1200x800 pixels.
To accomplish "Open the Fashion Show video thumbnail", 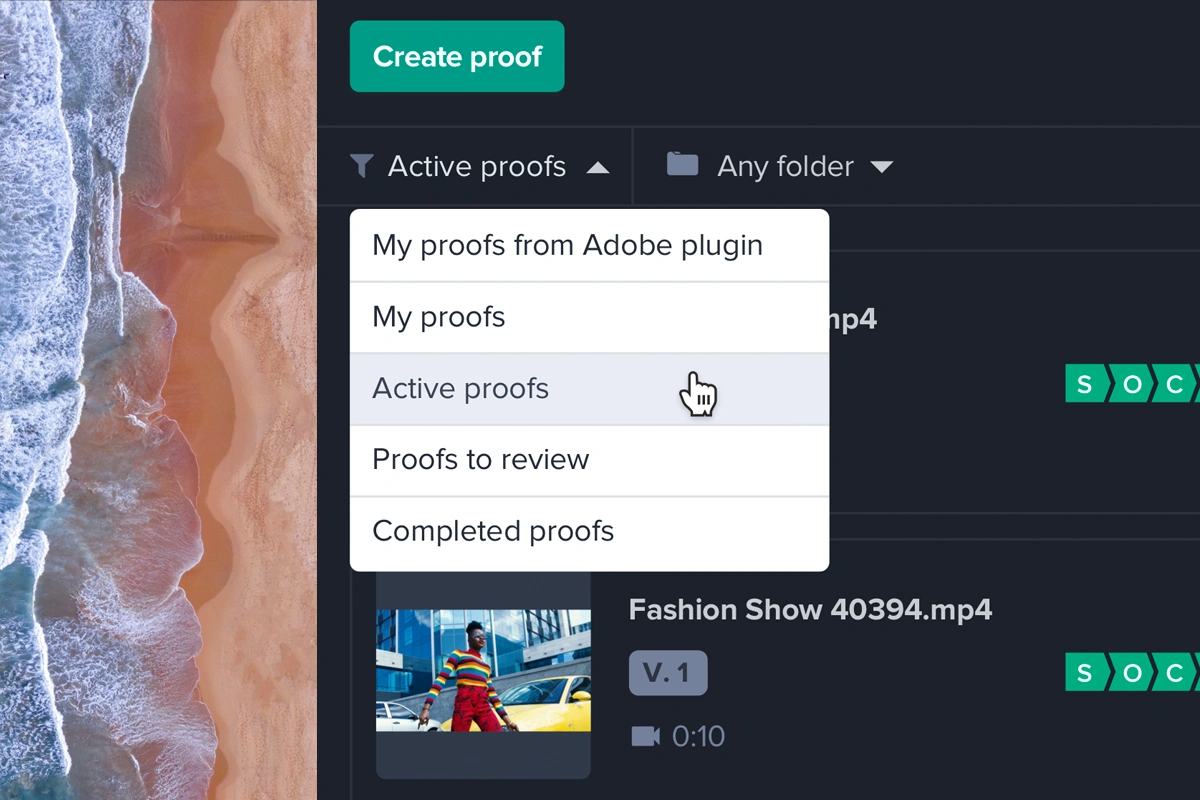I will (x=483, y=670).
